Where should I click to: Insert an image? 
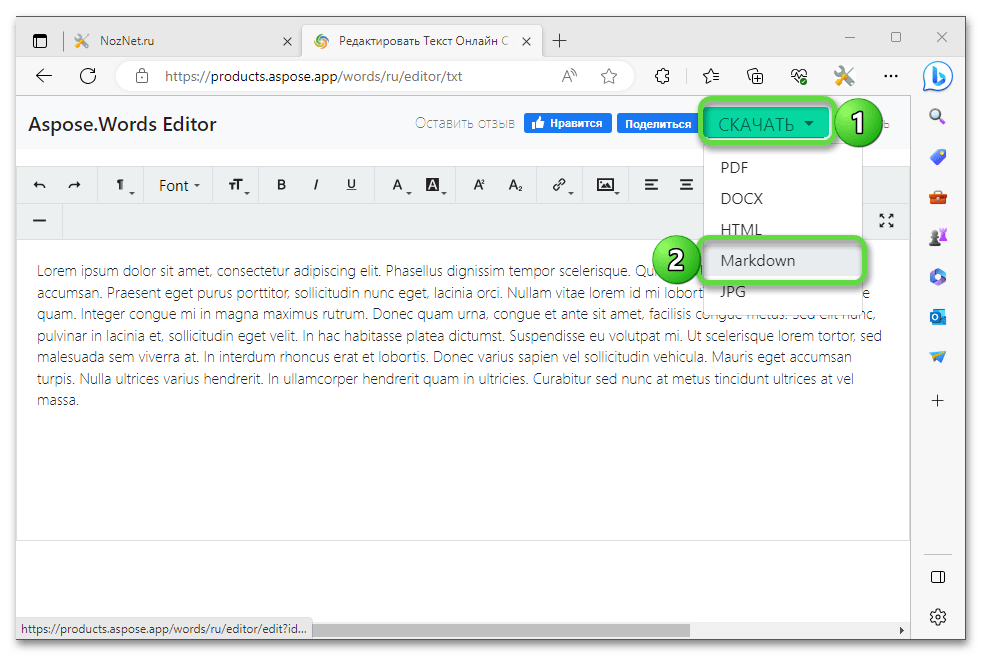point(607,185)
